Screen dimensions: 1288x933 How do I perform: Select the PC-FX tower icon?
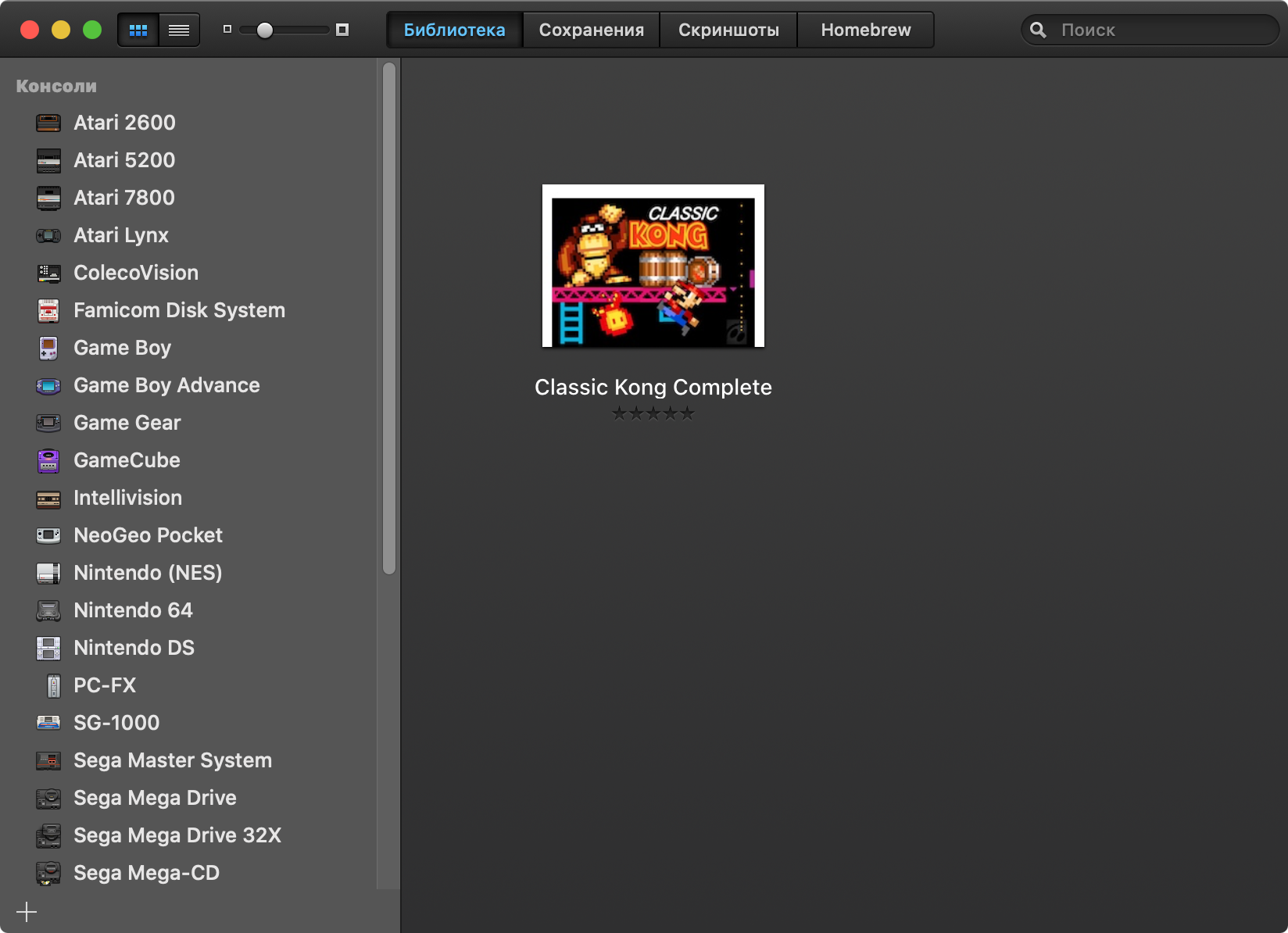[53, 685]
